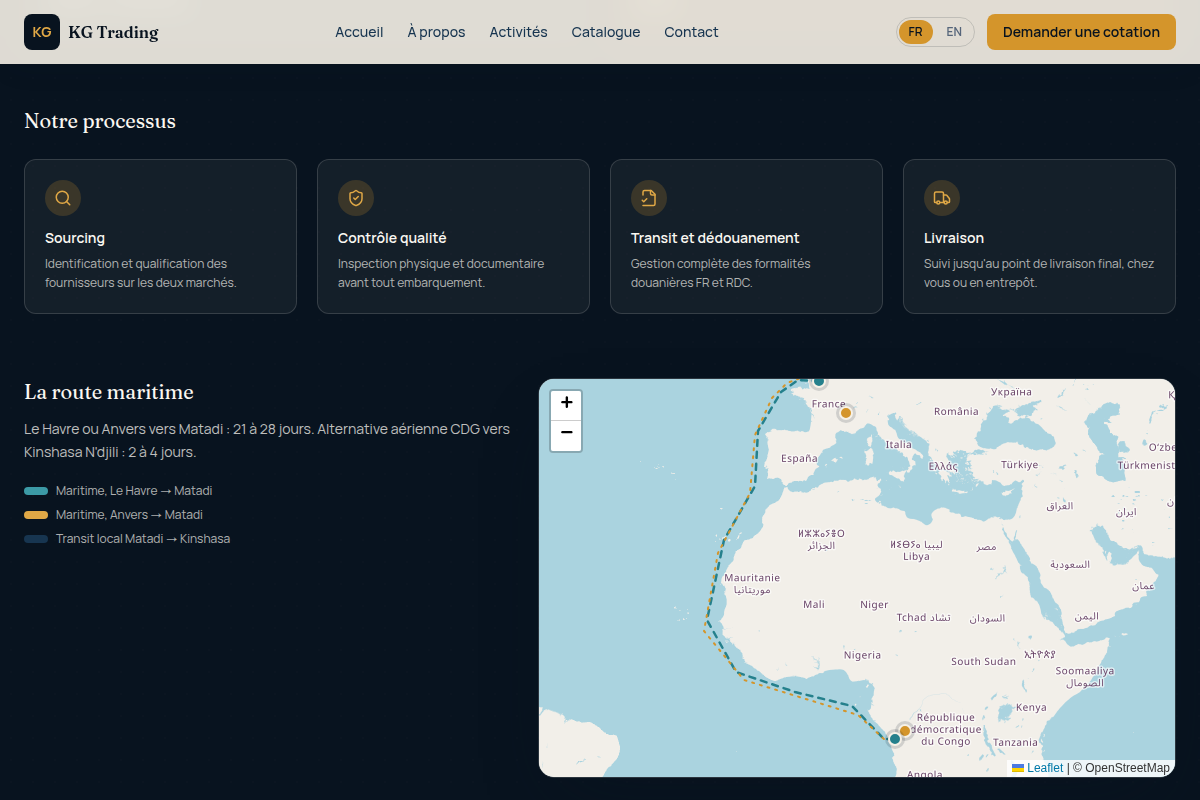
Task: Click legend text Maritime, Le Havre → Matadi
Action: tap(134, 491)
